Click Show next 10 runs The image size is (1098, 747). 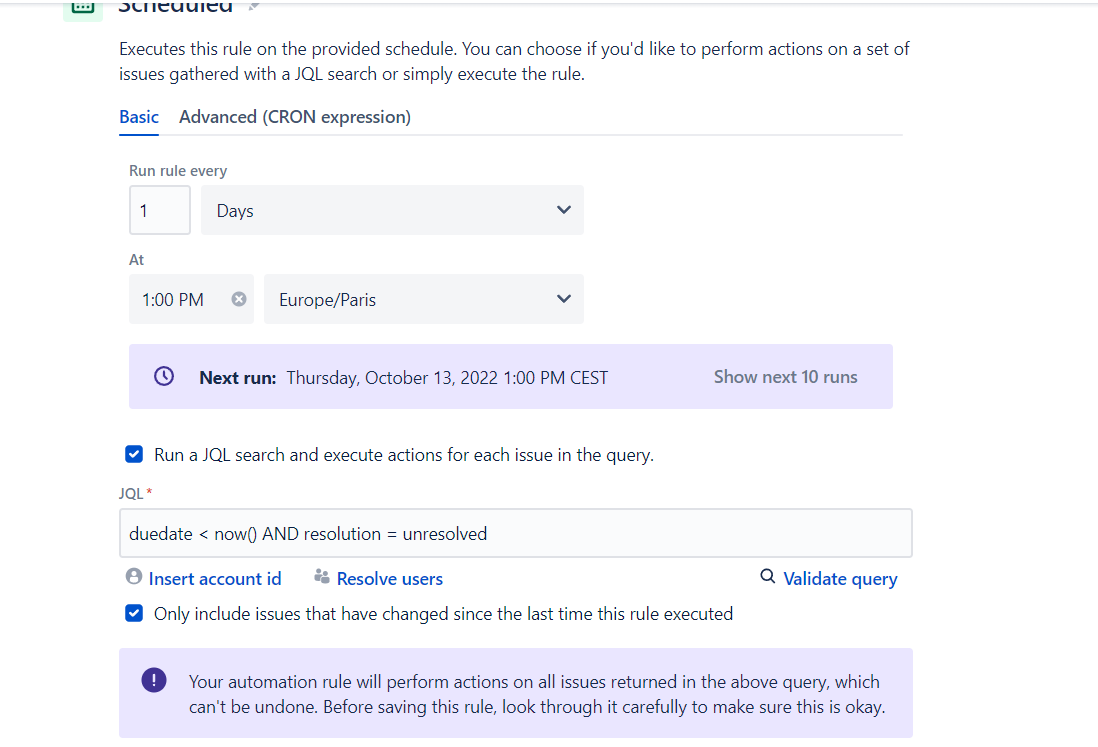coord(785,377)
